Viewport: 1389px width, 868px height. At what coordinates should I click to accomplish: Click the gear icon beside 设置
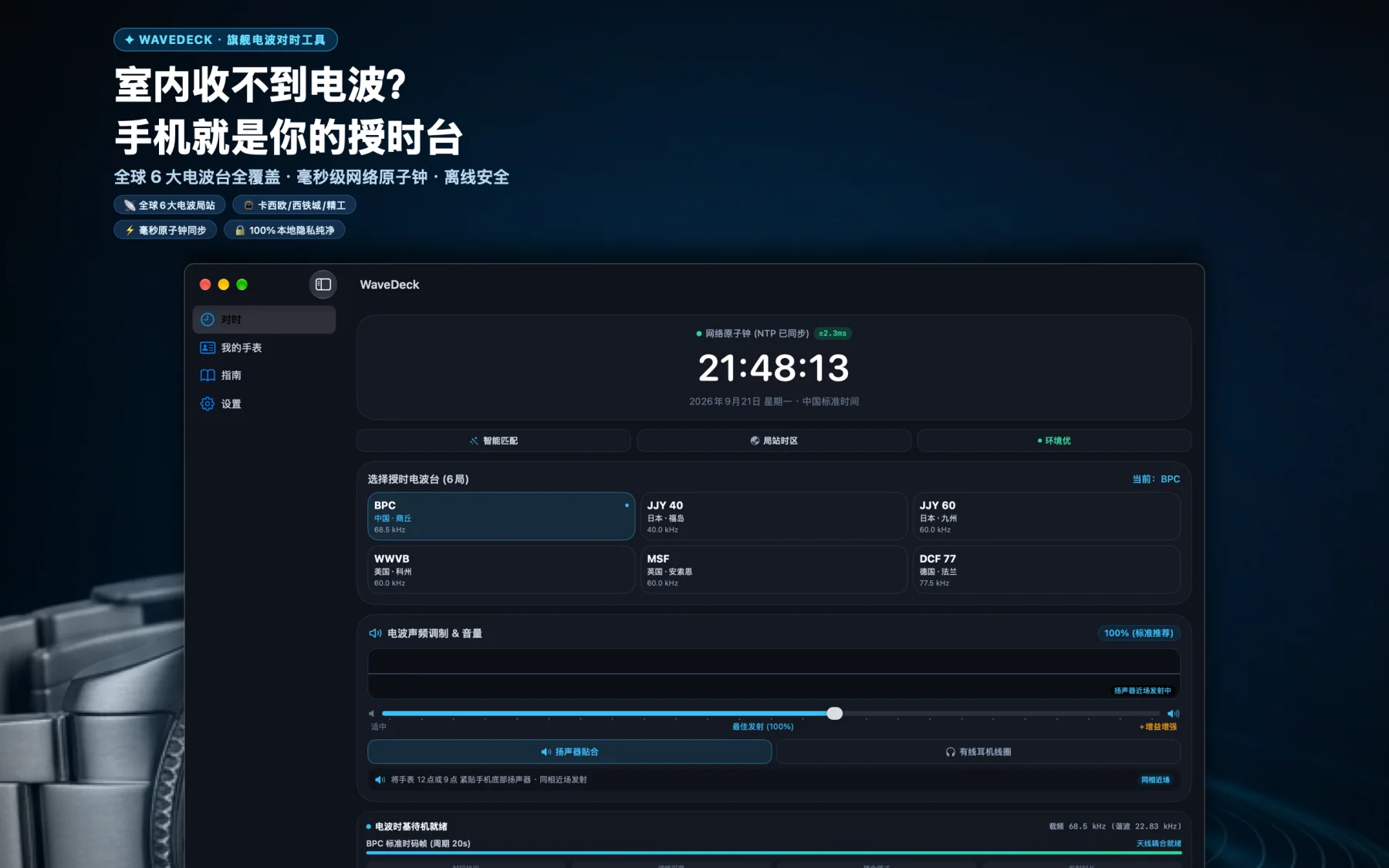pyautogui.click(x=208, y=404)
